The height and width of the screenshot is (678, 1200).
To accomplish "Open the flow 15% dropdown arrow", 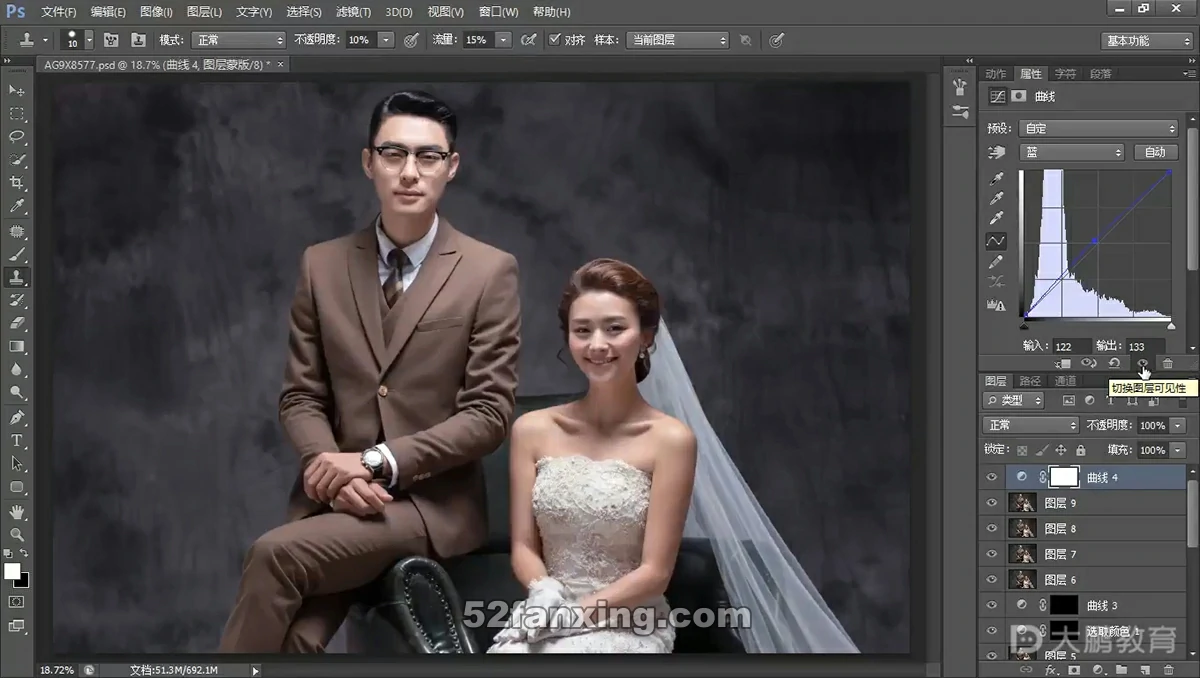I will pyautogui.click(x=503, y=40).
